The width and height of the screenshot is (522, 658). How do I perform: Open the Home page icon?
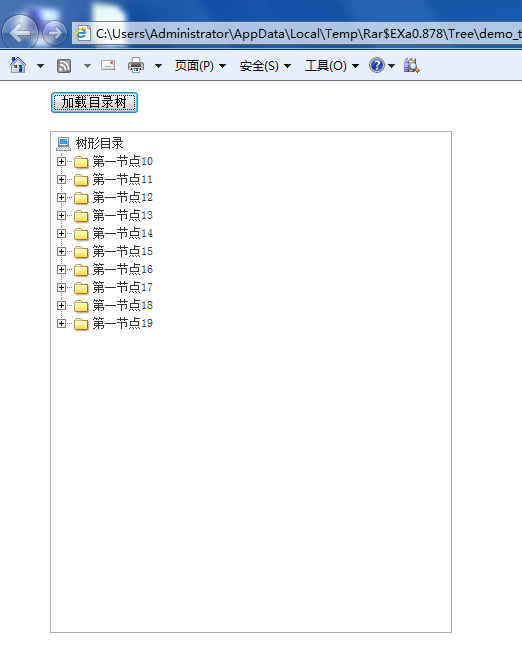pyautogui.click(x=18, y=65)
